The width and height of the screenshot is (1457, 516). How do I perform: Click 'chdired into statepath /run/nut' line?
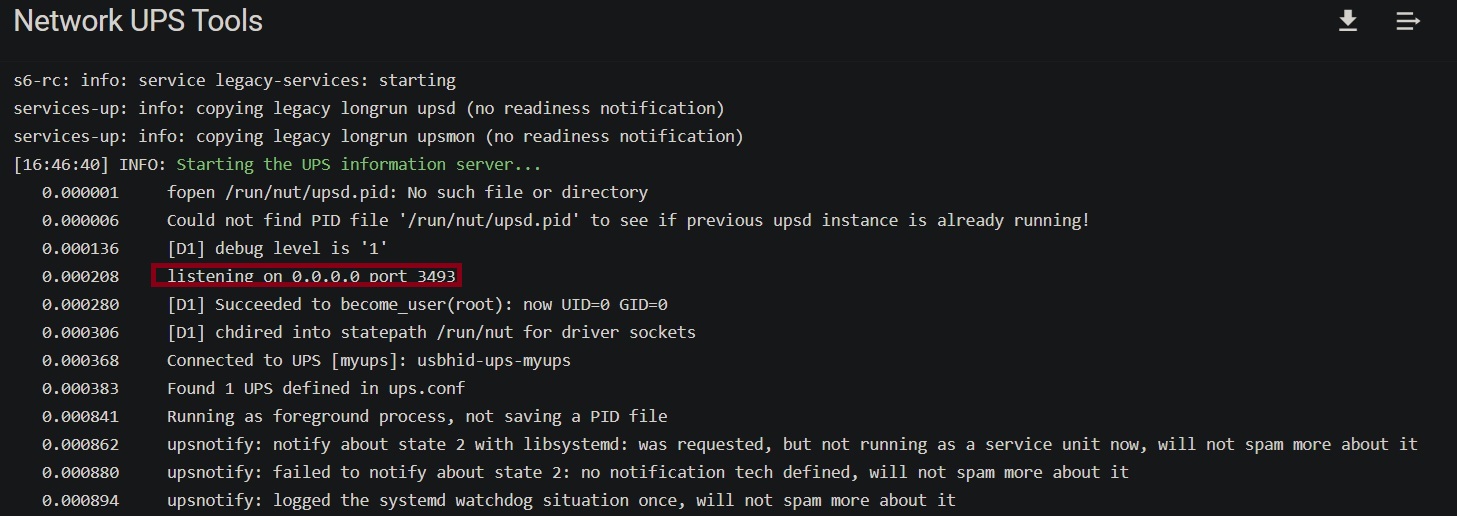(x=431, y=332)
